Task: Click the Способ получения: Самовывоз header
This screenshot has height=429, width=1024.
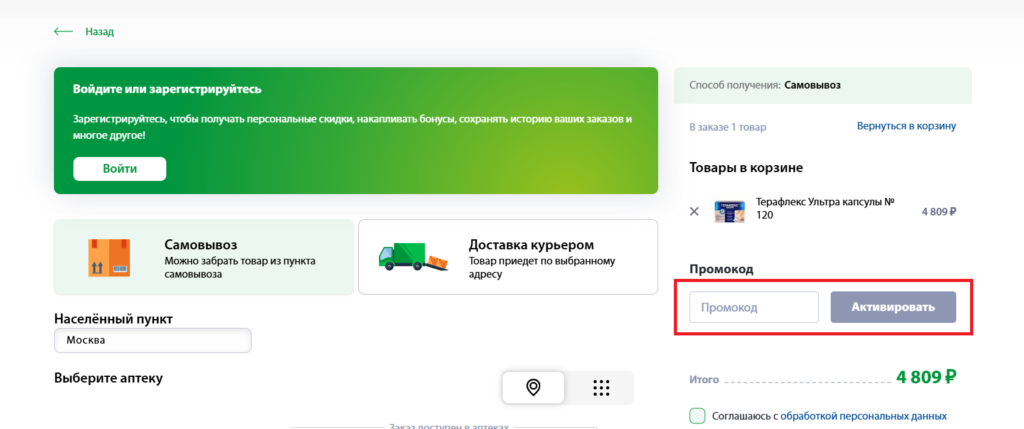Action: pos(823,85)
